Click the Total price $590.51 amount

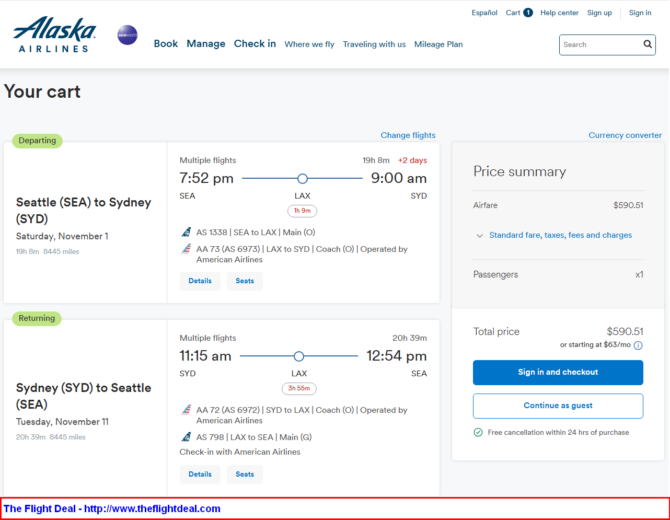click(x=625, y=331)
